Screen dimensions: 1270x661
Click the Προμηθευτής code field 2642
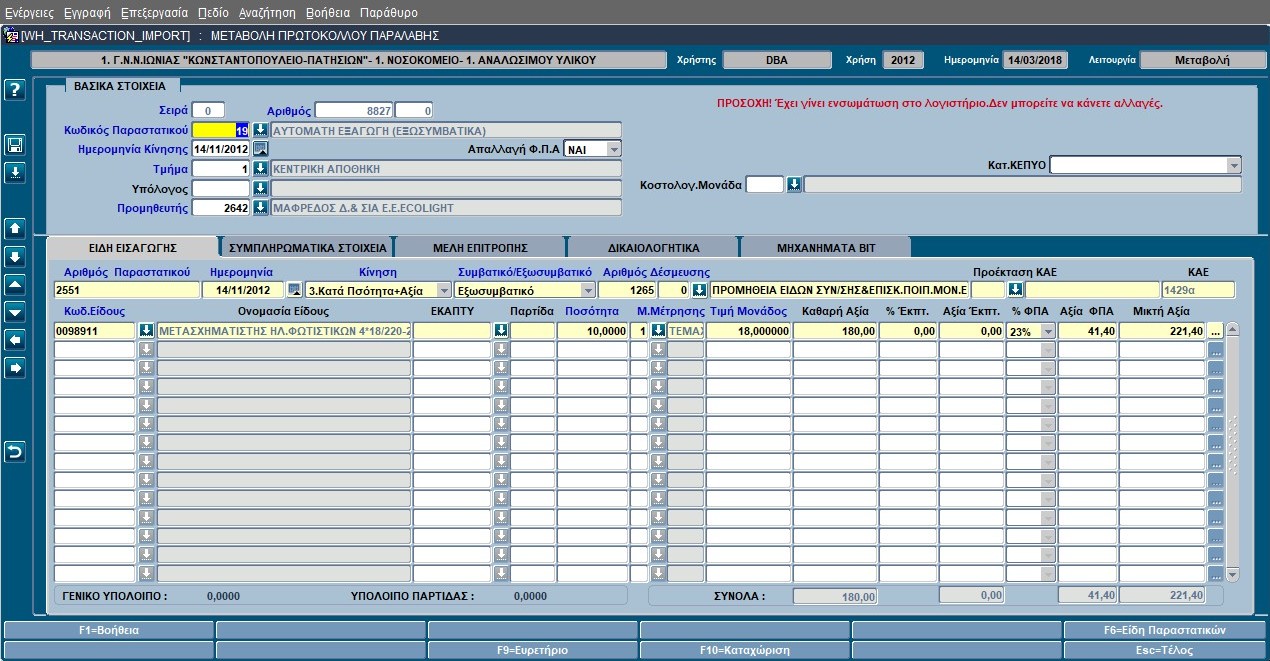[221, 208]
